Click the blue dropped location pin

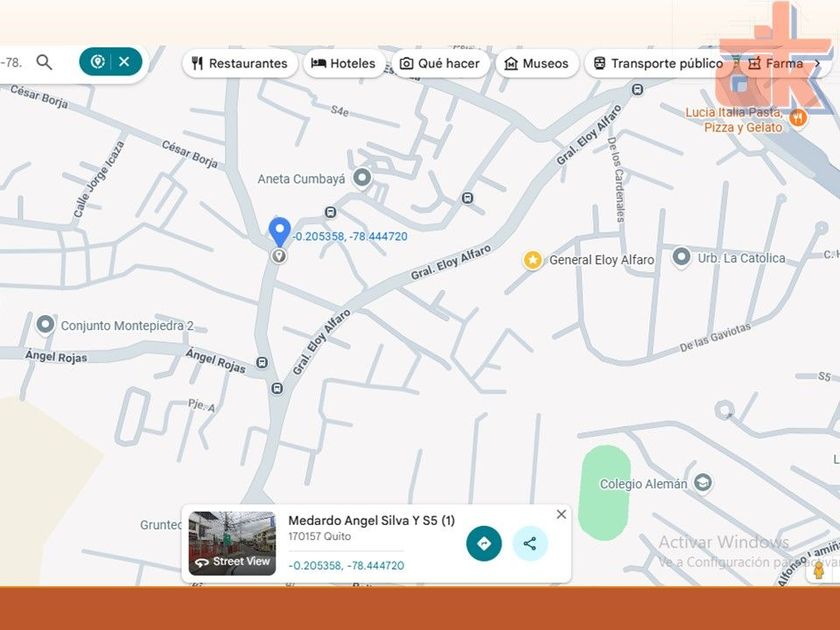tap(279, 231)
